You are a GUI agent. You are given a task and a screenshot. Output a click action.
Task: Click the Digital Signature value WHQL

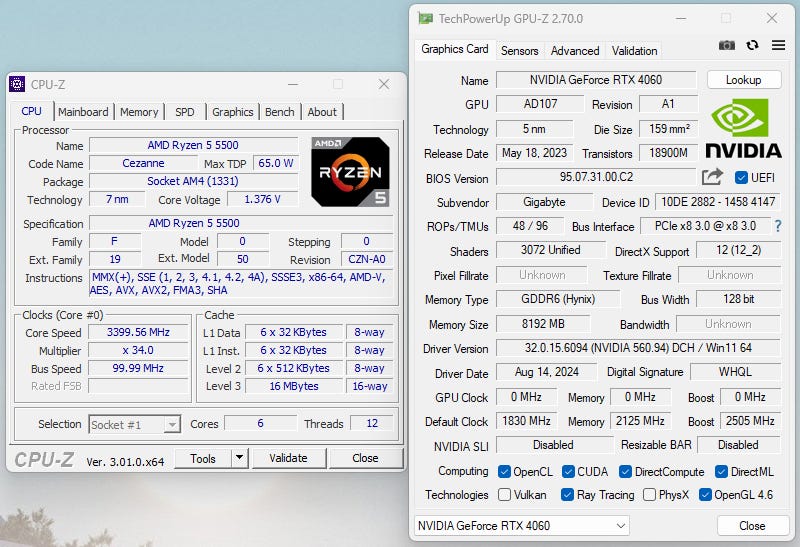(735, 372)
